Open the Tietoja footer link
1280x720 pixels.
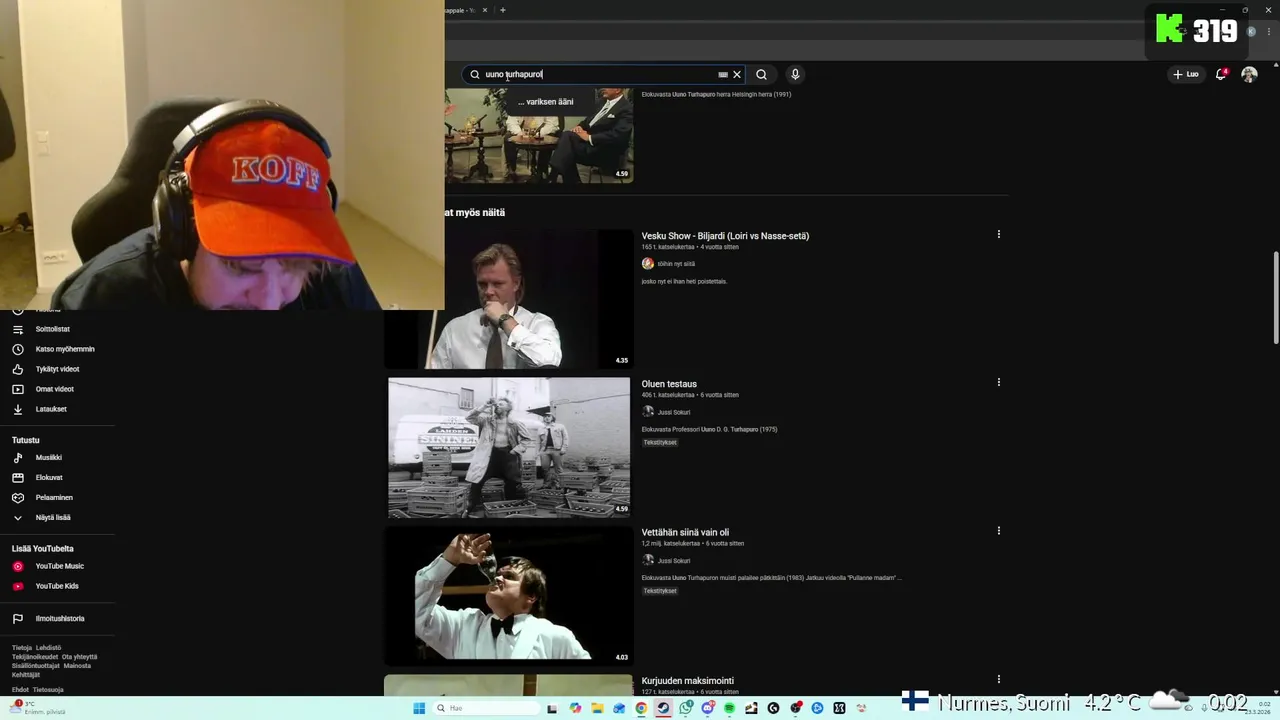[22, 648]
